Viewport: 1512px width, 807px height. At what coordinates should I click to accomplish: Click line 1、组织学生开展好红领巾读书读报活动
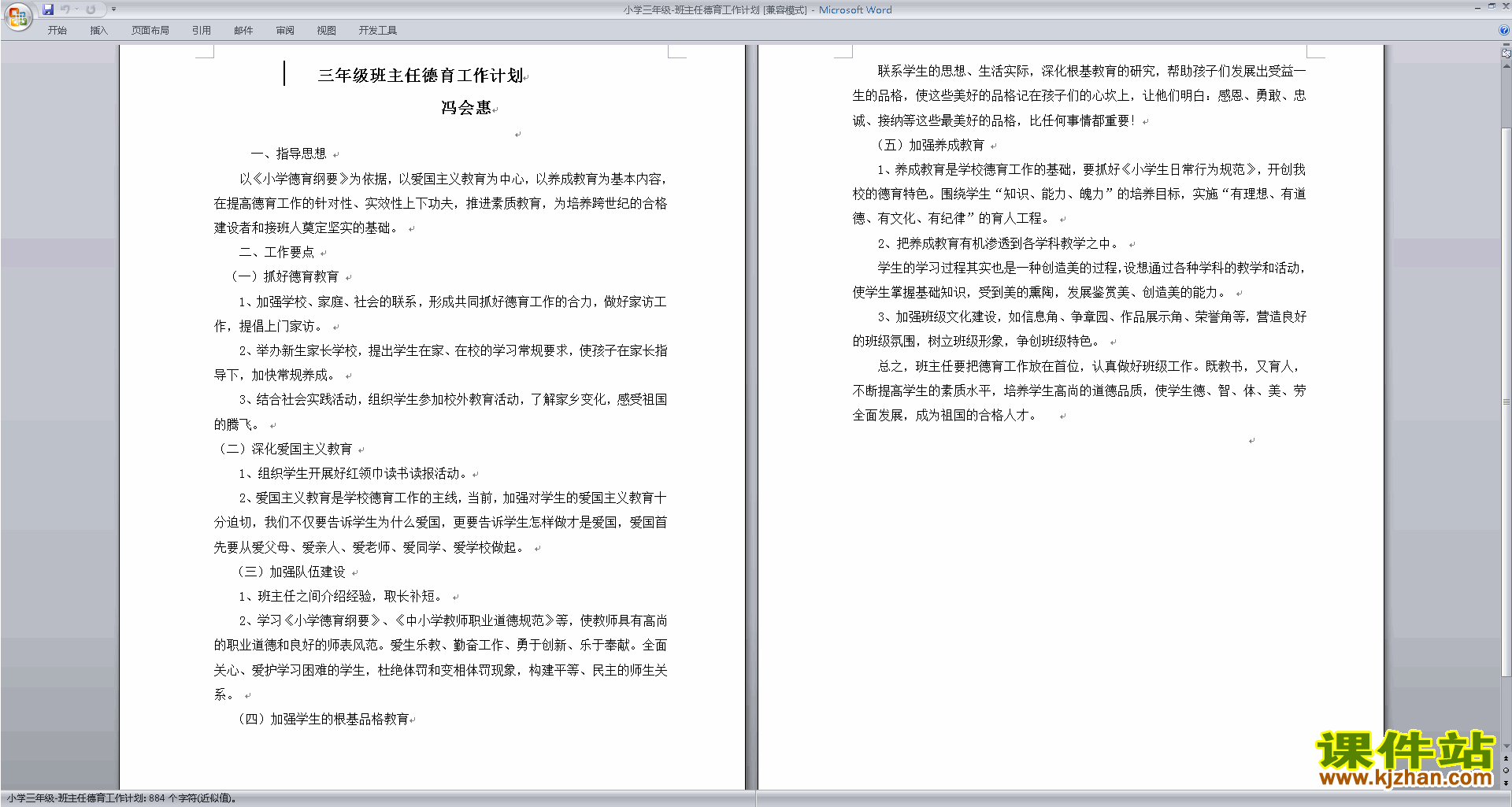pos(353,473)
